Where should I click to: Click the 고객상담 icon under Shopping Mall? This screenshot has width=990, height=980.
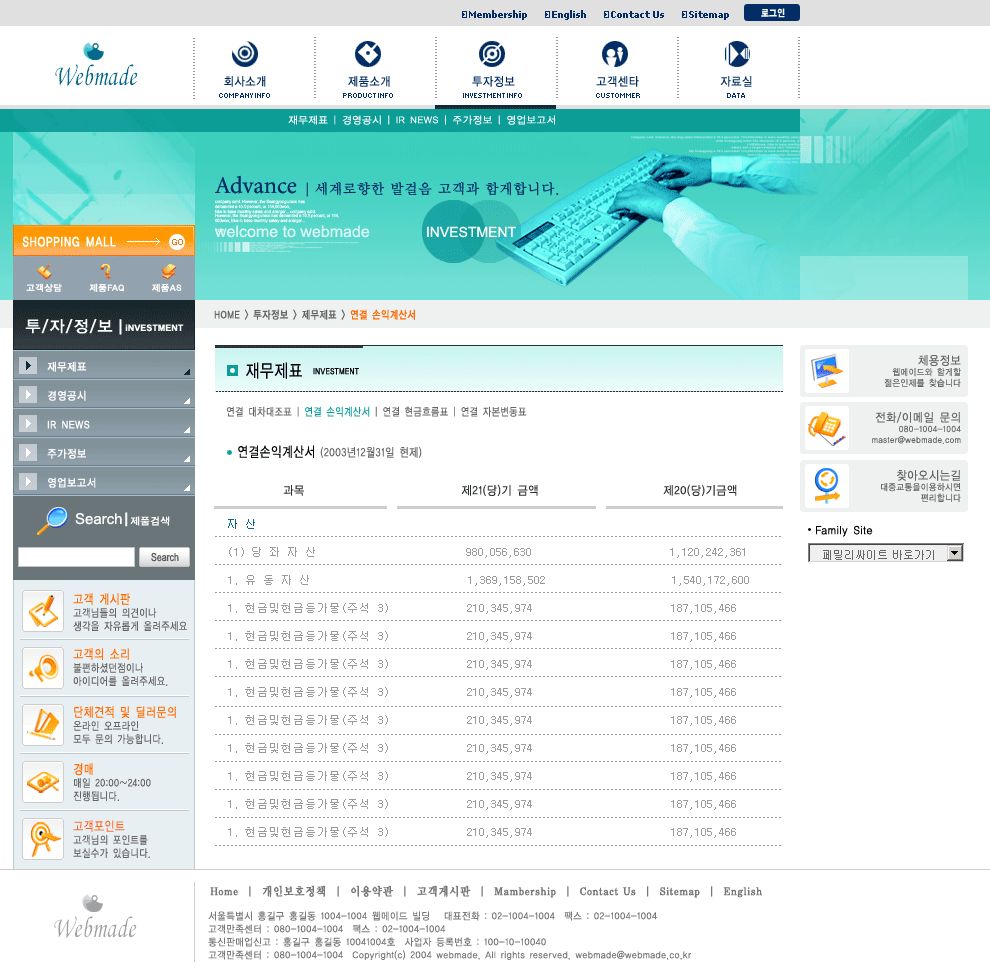(x=43, y=272)
